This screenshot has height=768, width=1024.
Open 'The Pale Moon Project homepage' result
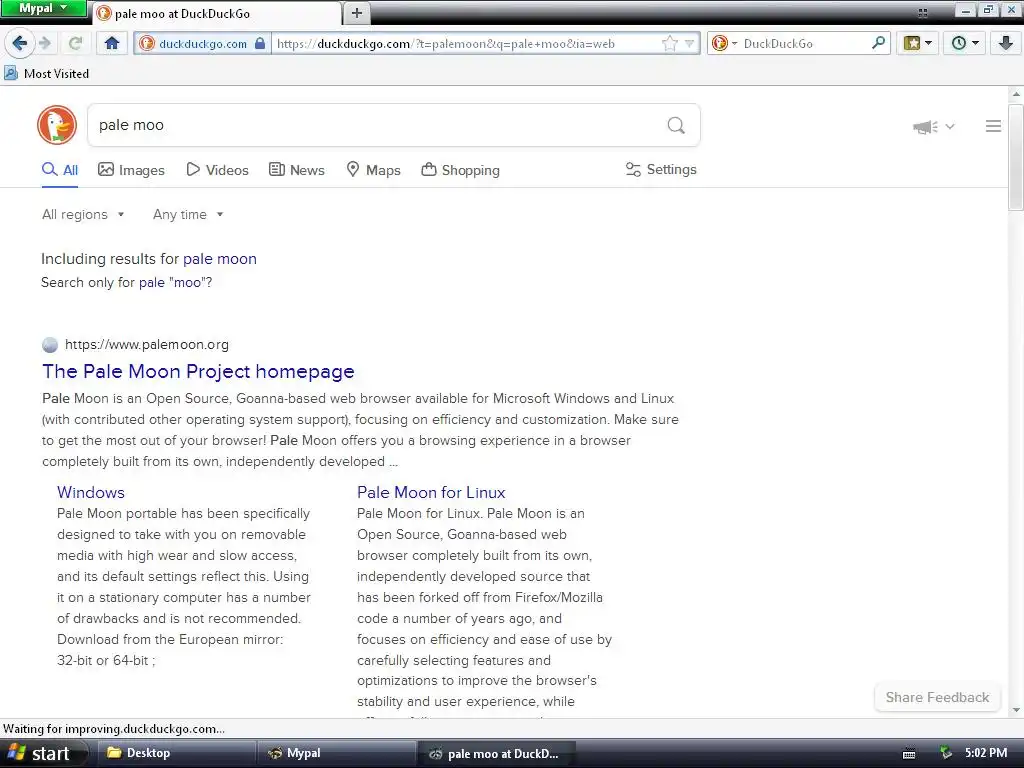click(199, 371)
